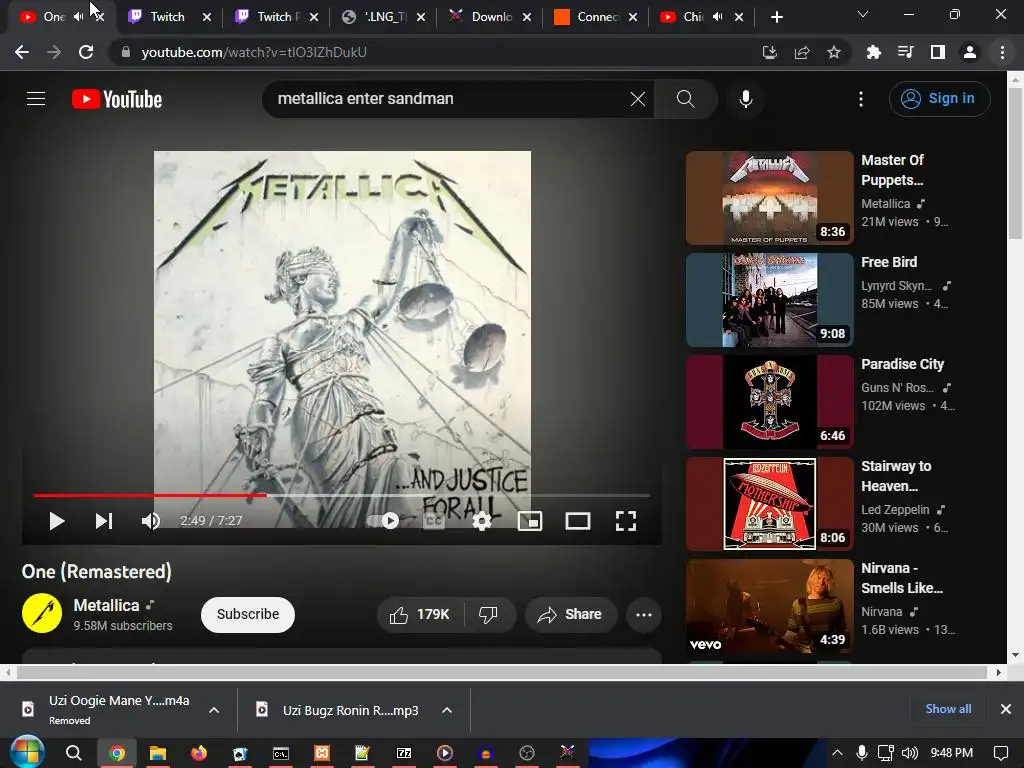Viewport: 1024px width, 768px height.
Task: Toggle the autoplay switch
Action: [x=383, y=520]
